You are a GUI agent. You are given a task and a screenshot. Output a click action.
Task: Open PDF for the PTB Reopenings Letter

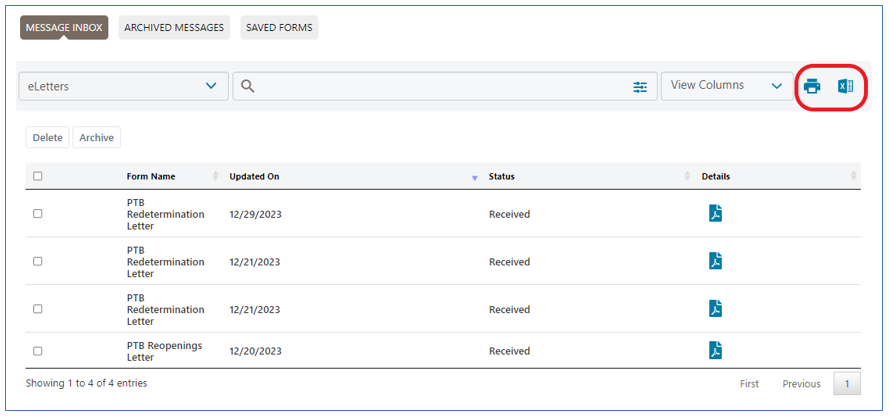[715, 350]
